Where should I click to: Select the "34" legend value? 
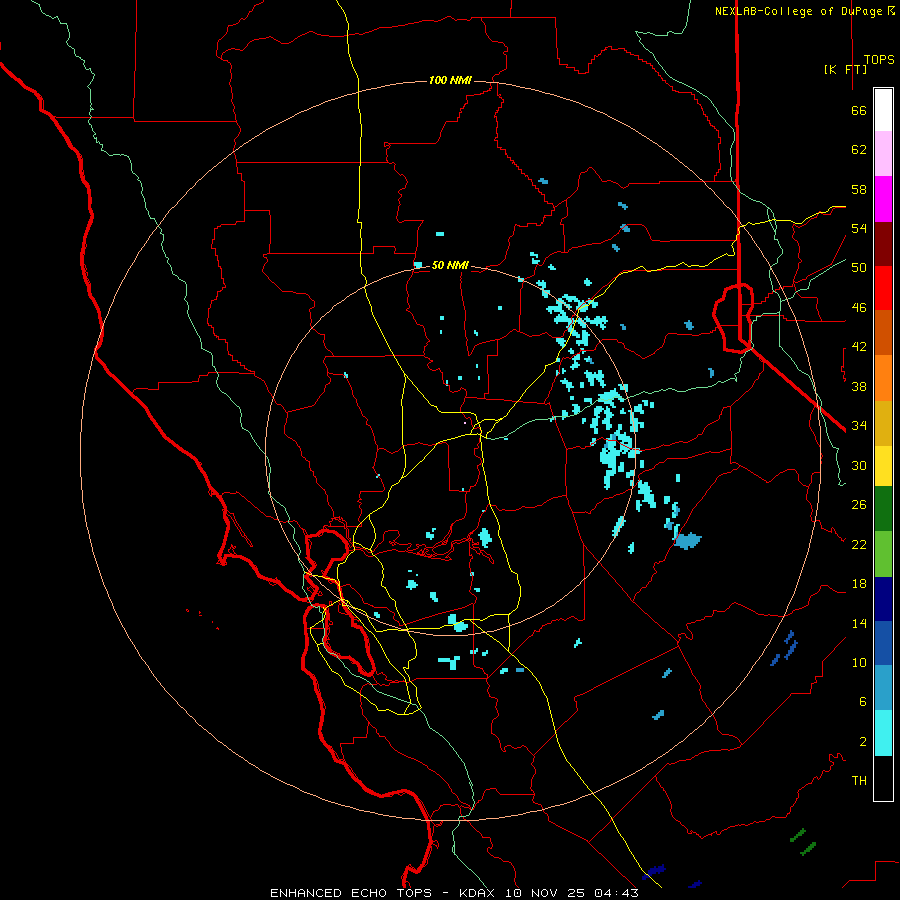(859, 426)
